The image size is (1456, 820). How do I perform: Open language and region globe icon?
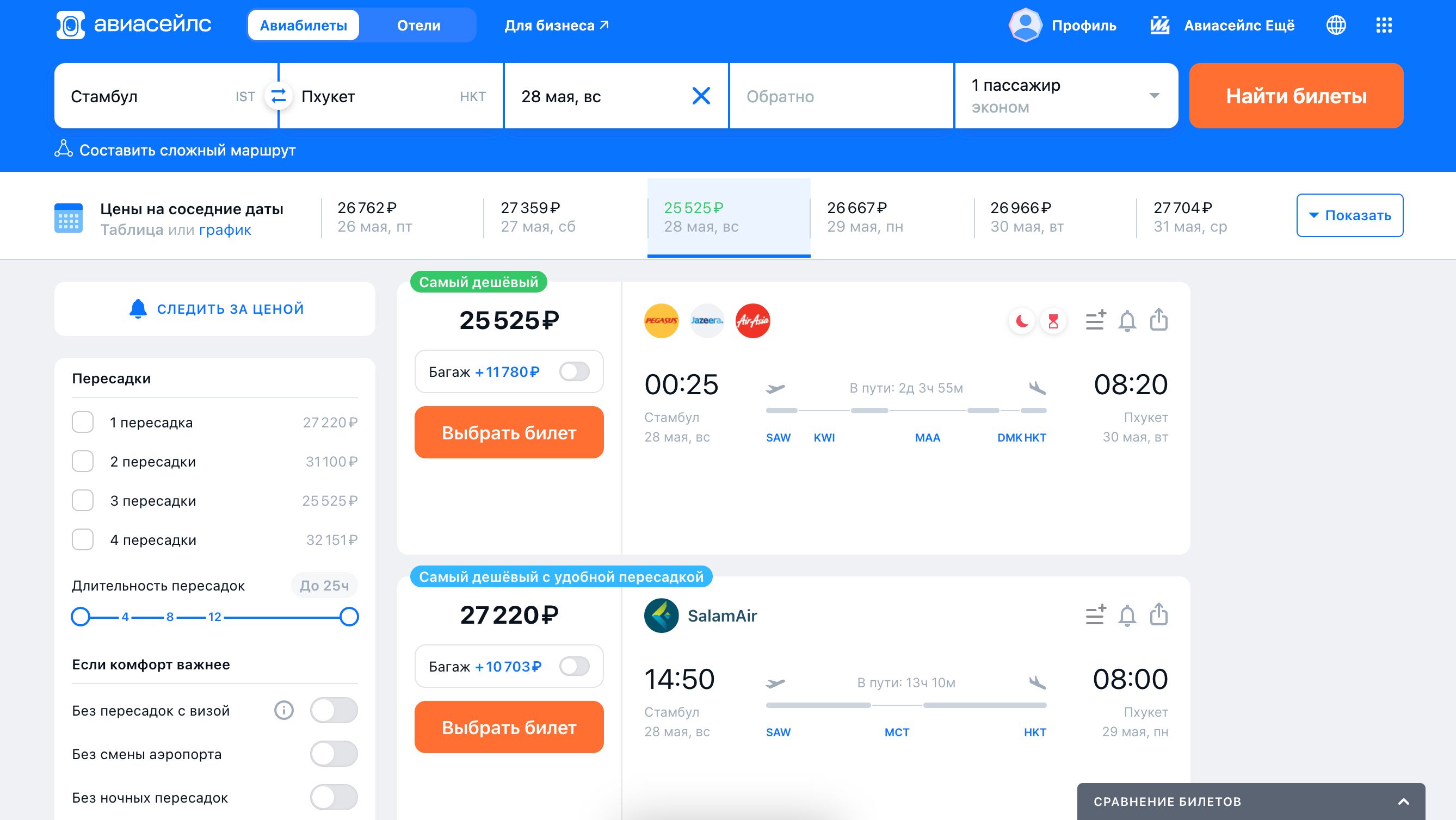click(1336, 25)
